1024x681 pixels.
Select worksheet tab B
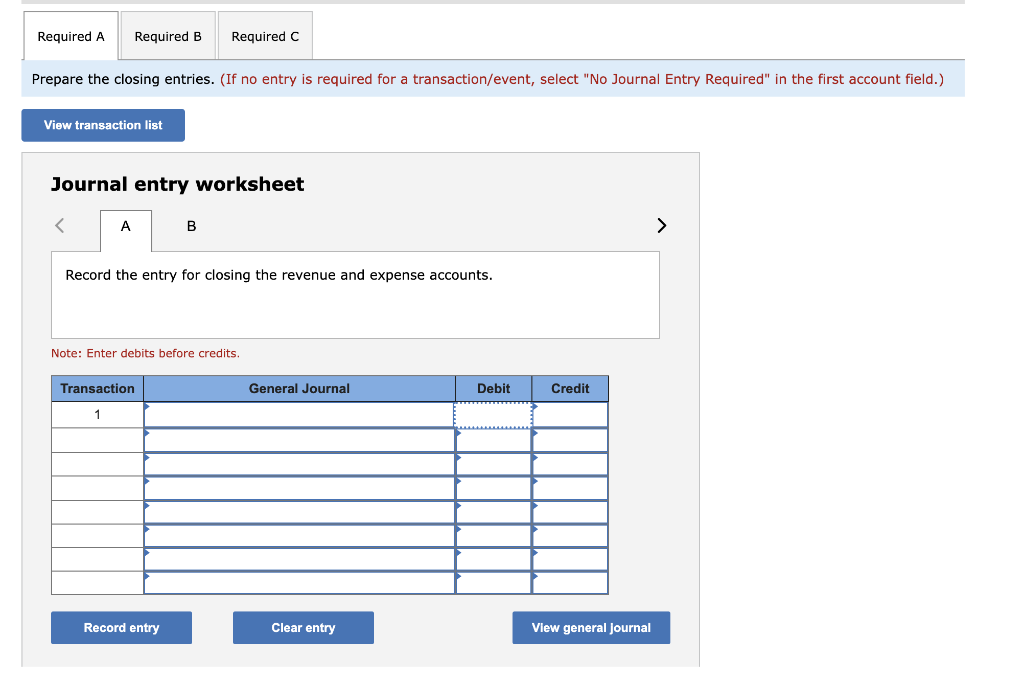pyautogui.click(x=191, y=227)
